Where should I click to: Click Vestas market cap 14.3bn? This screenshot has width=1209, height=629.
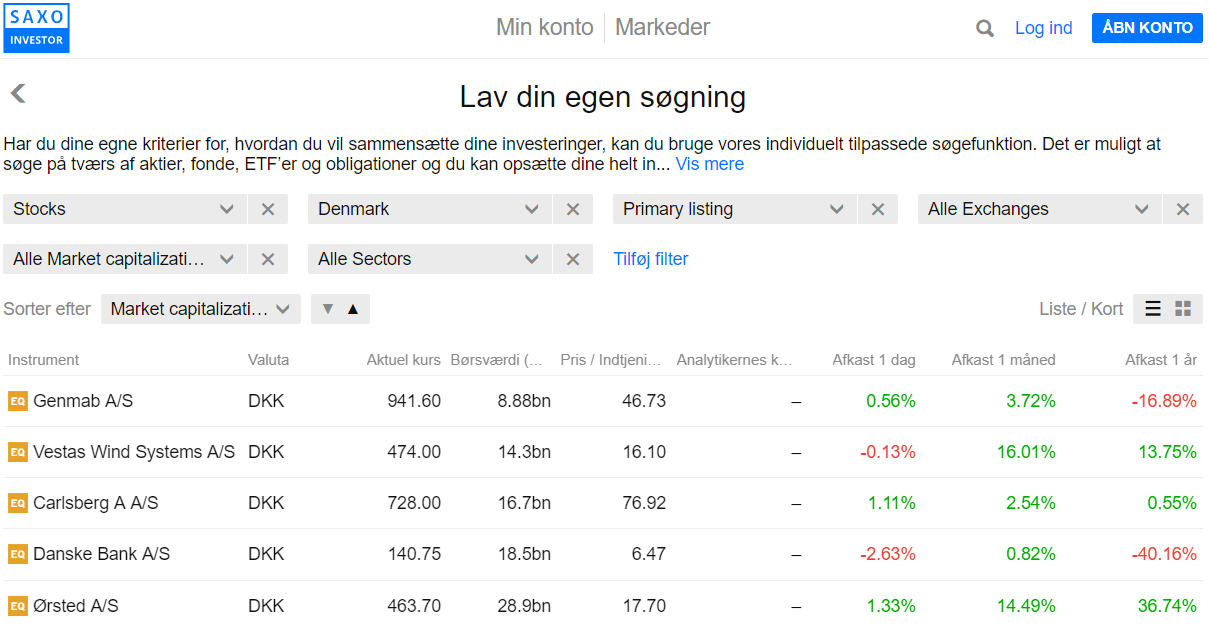(524, 452)
